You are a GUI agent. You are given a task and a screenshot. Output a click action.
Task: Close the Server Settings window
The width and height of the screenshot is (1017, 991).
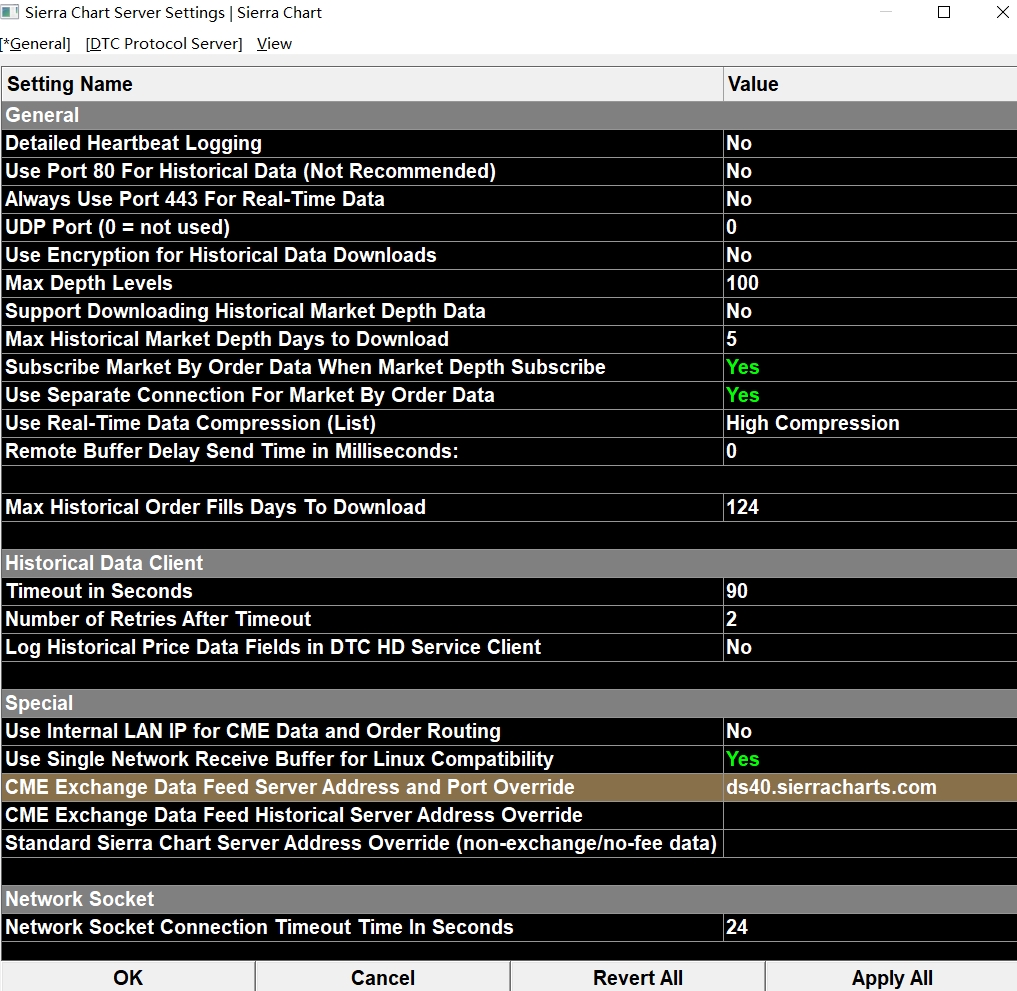click(1002, 12)
